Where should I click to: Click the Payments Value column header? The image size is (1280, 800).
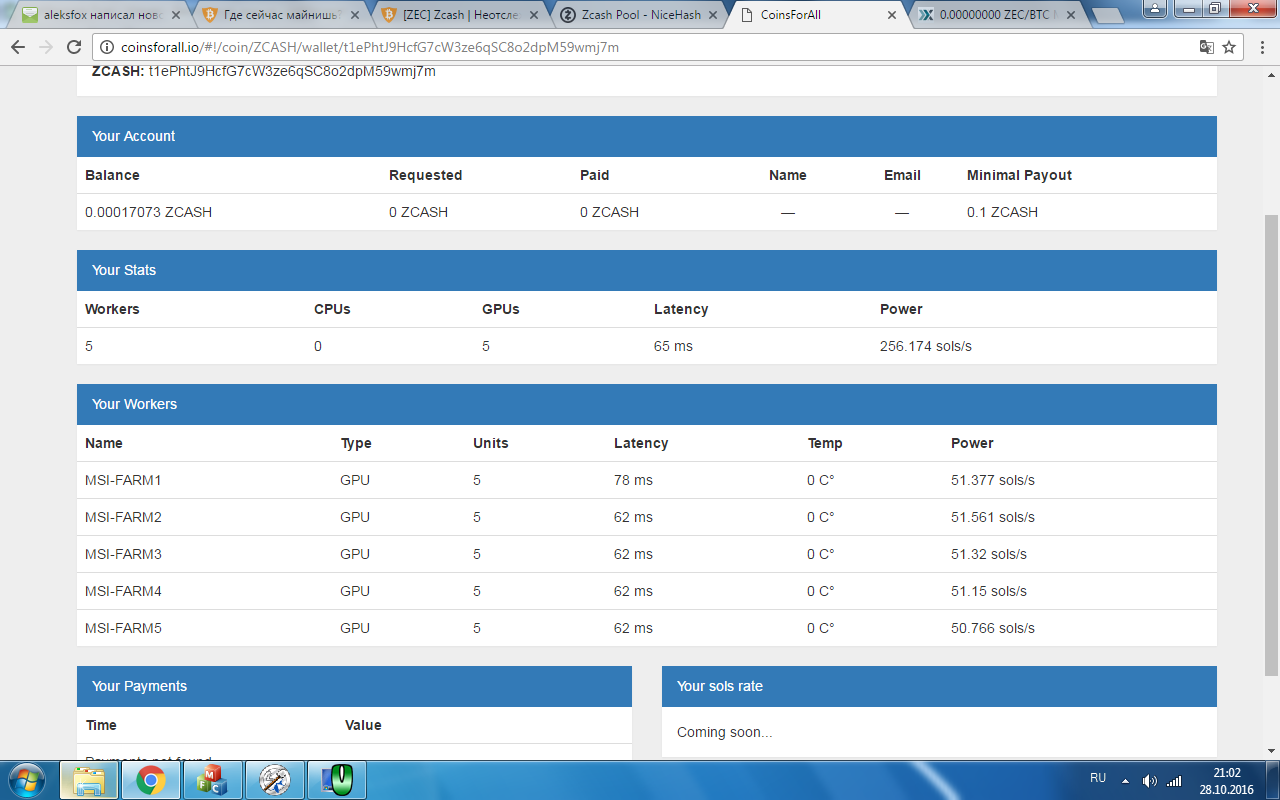[363, 725]
